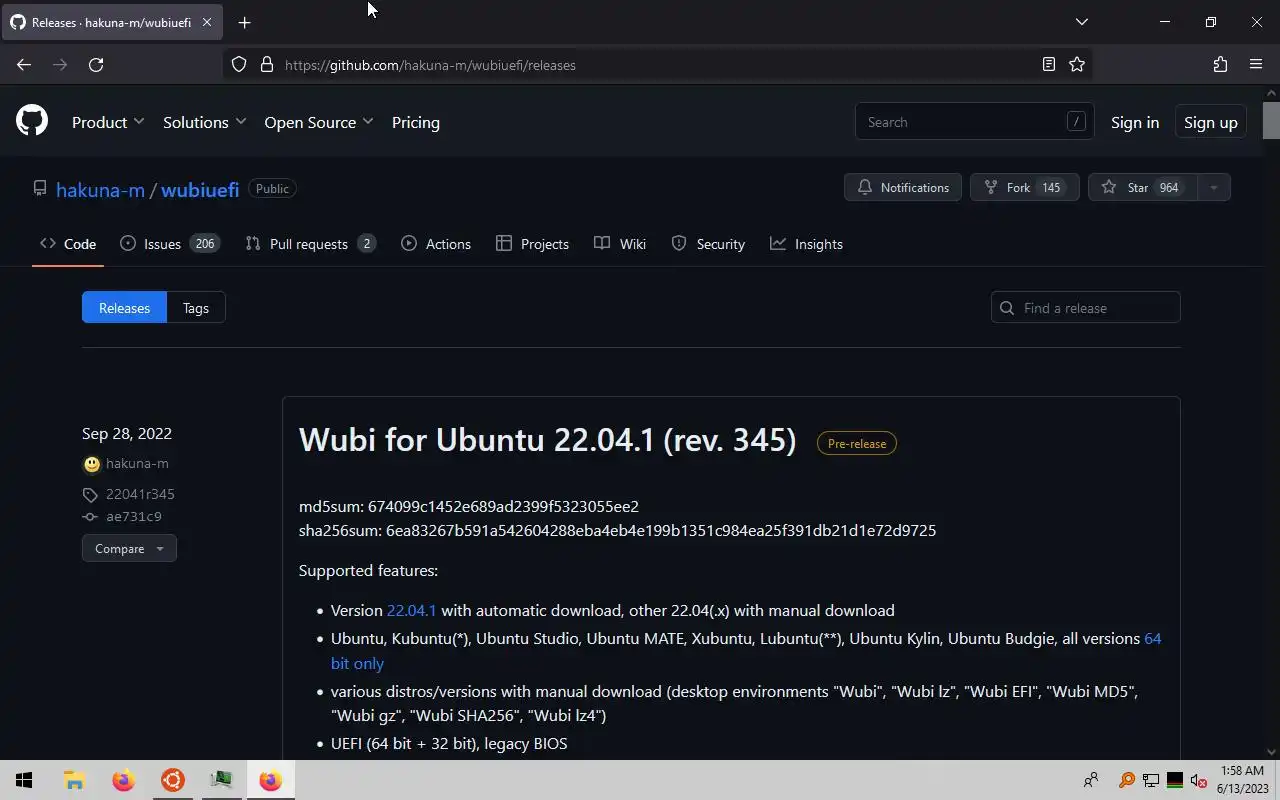Click the first Firefox taskbar icon
Viewport: 1280px width, 800px height.
click(123, 781)
